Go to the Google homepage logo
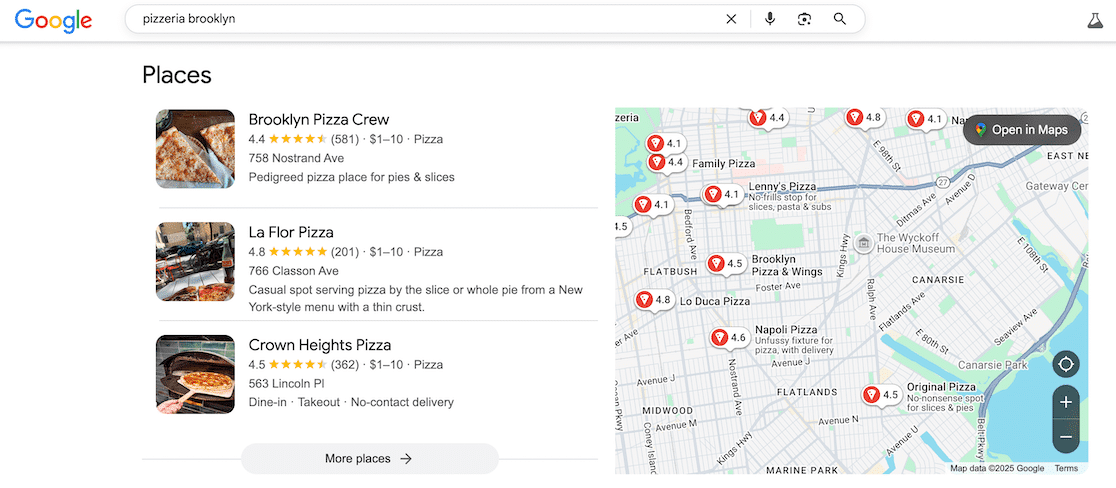The height and width of the screenshot is (488, 1116). coord(53,20)
